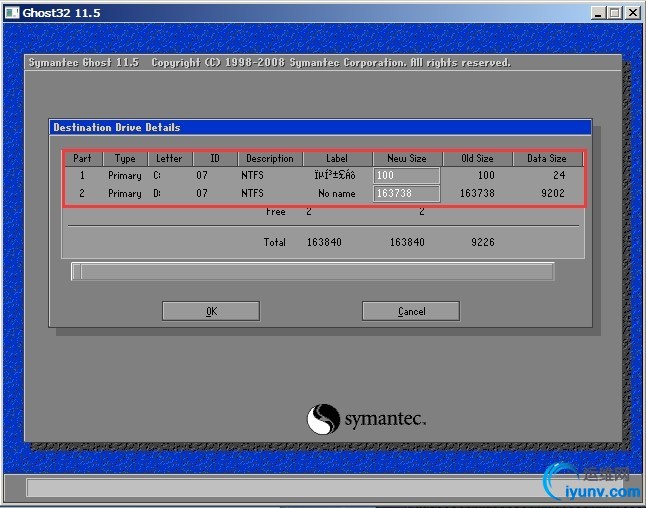646x508 pixels.
Task: Select drive letter D: in partition 2 row
Action: [x=157, y=193]
